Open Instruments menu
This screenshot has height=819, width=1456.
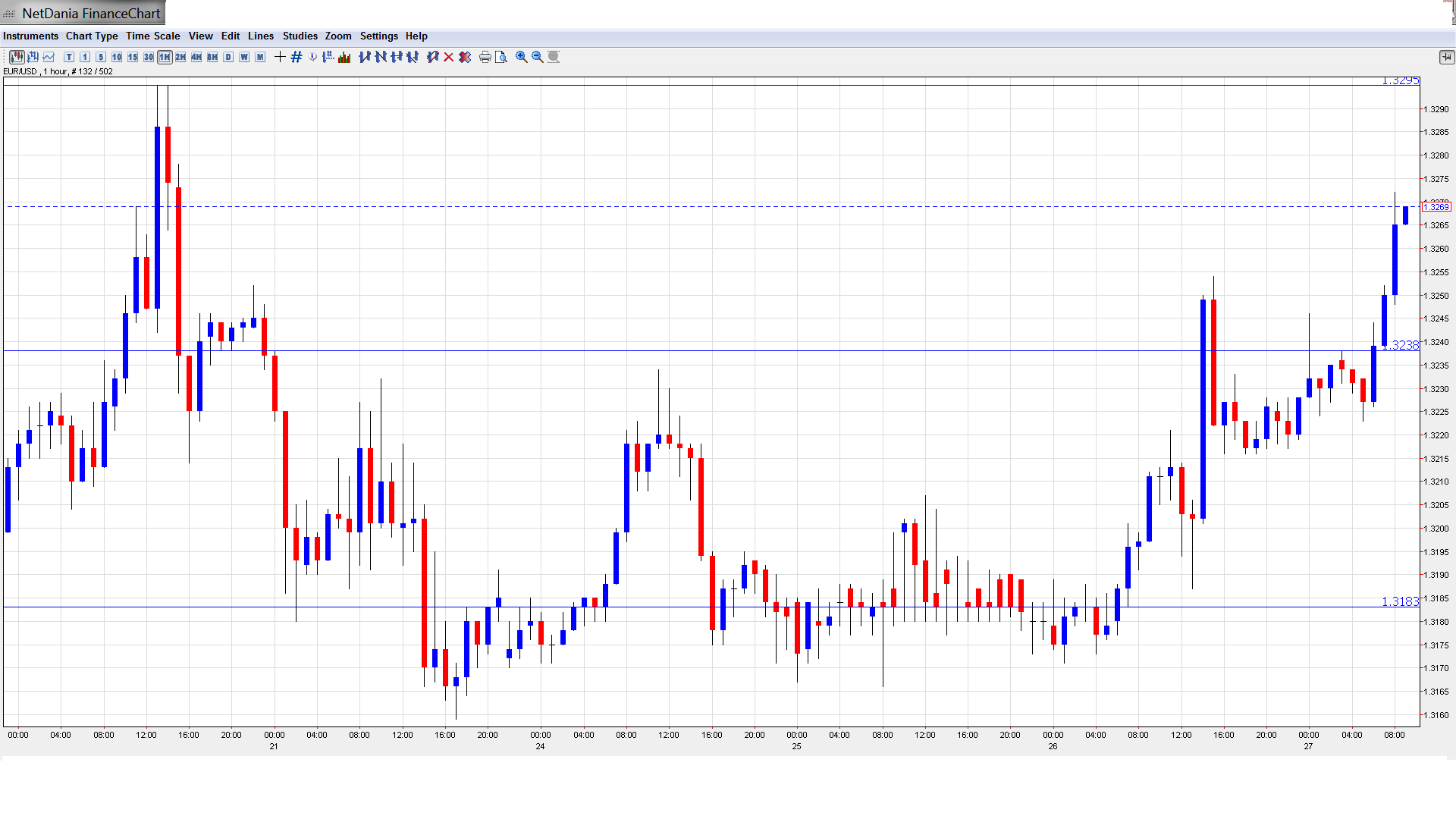tap(30, 36)
